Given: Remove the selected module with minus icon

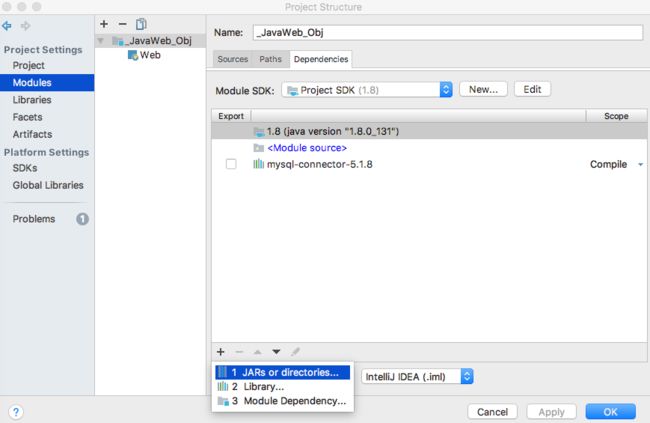Looking at the screenshot, I should [122, 24].
